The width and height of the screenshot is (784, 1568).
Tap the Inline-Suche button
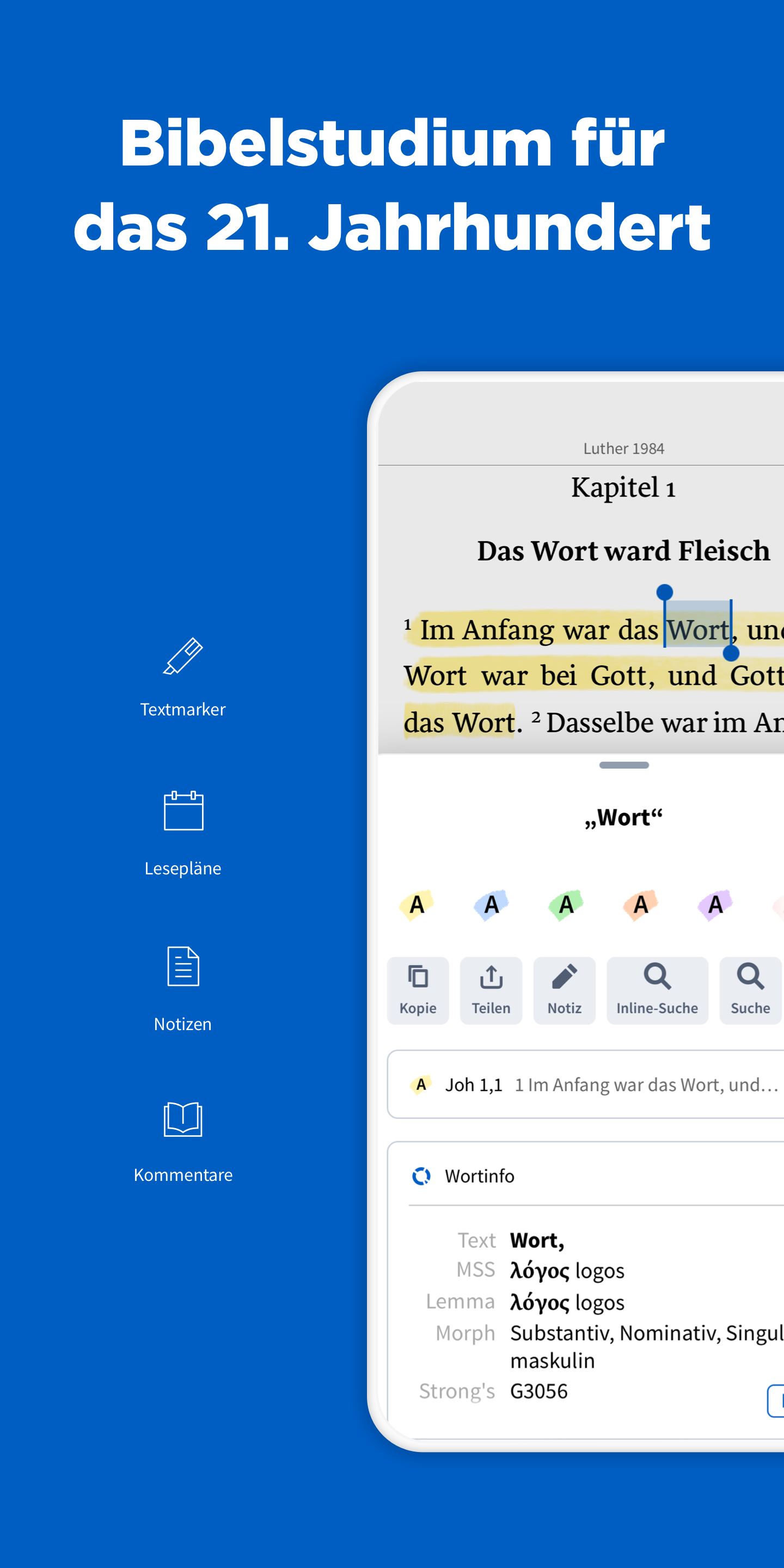coord(657,990)
